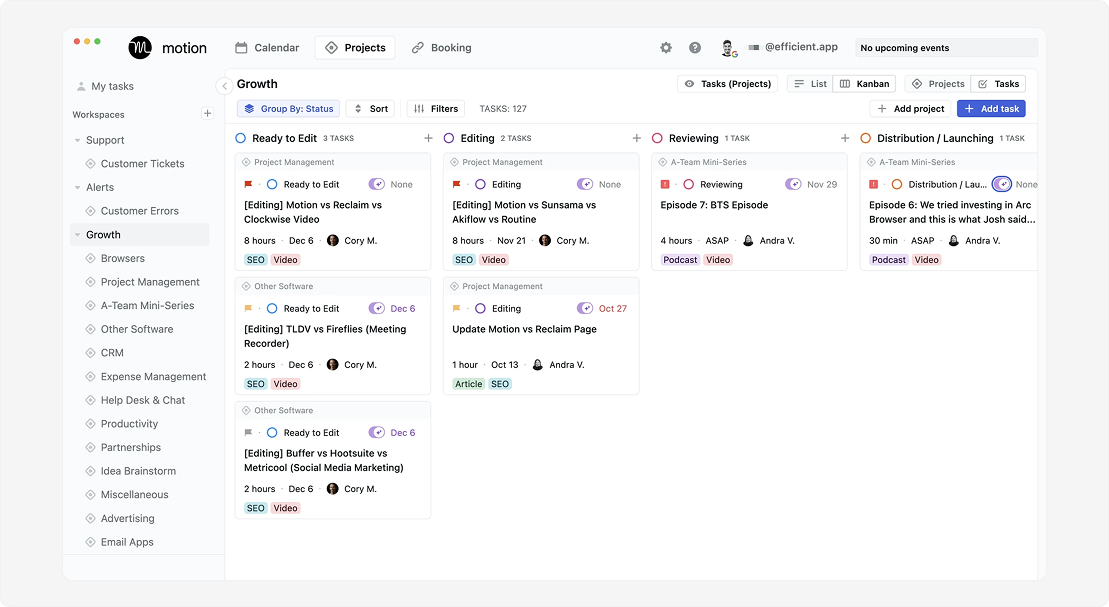Click the auto-schedule icon on Update Motion vs Reclaim Page card

[x=585, y=308]
